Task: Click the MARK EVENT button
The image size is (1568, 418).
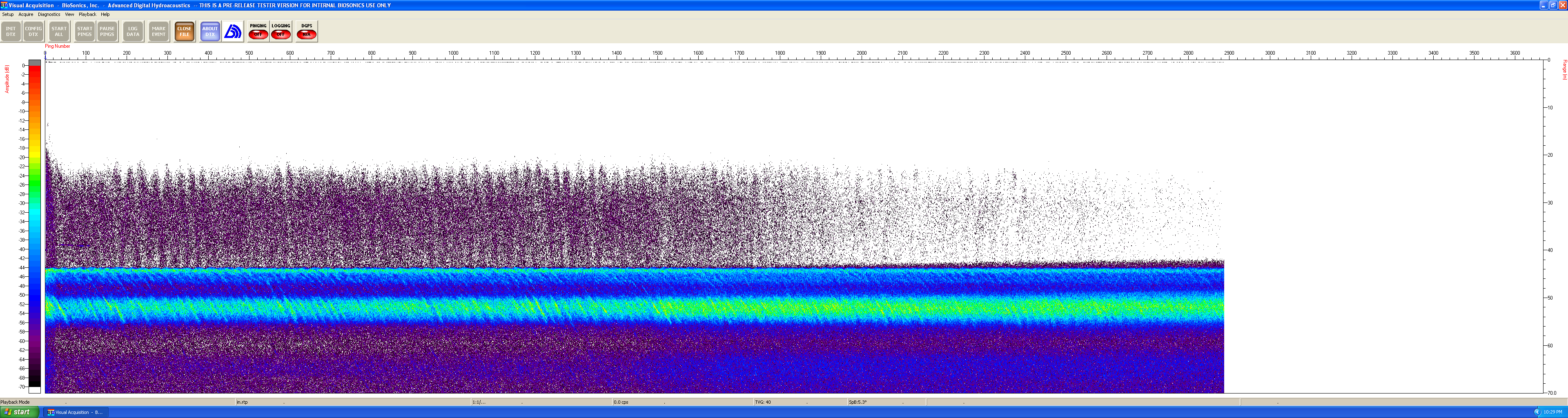Action: [x=158, y=32]
